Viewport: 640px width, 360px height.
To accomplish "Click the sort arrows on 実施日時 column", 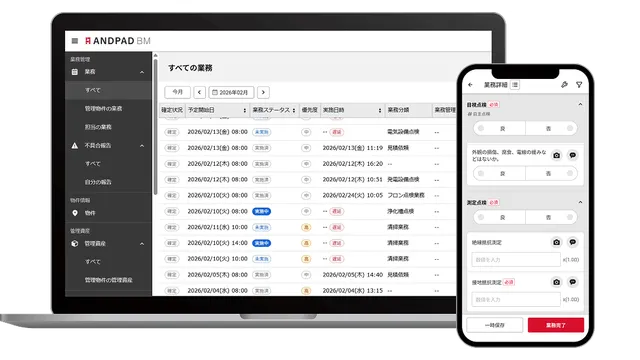I will 380,110.
